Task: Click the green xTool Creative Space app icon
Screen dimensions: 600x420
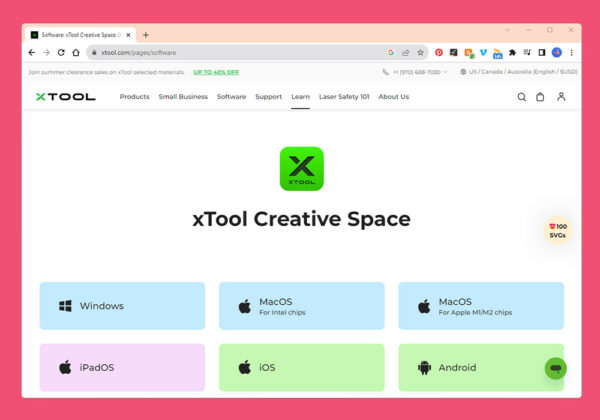Action: tap(302, 169)
